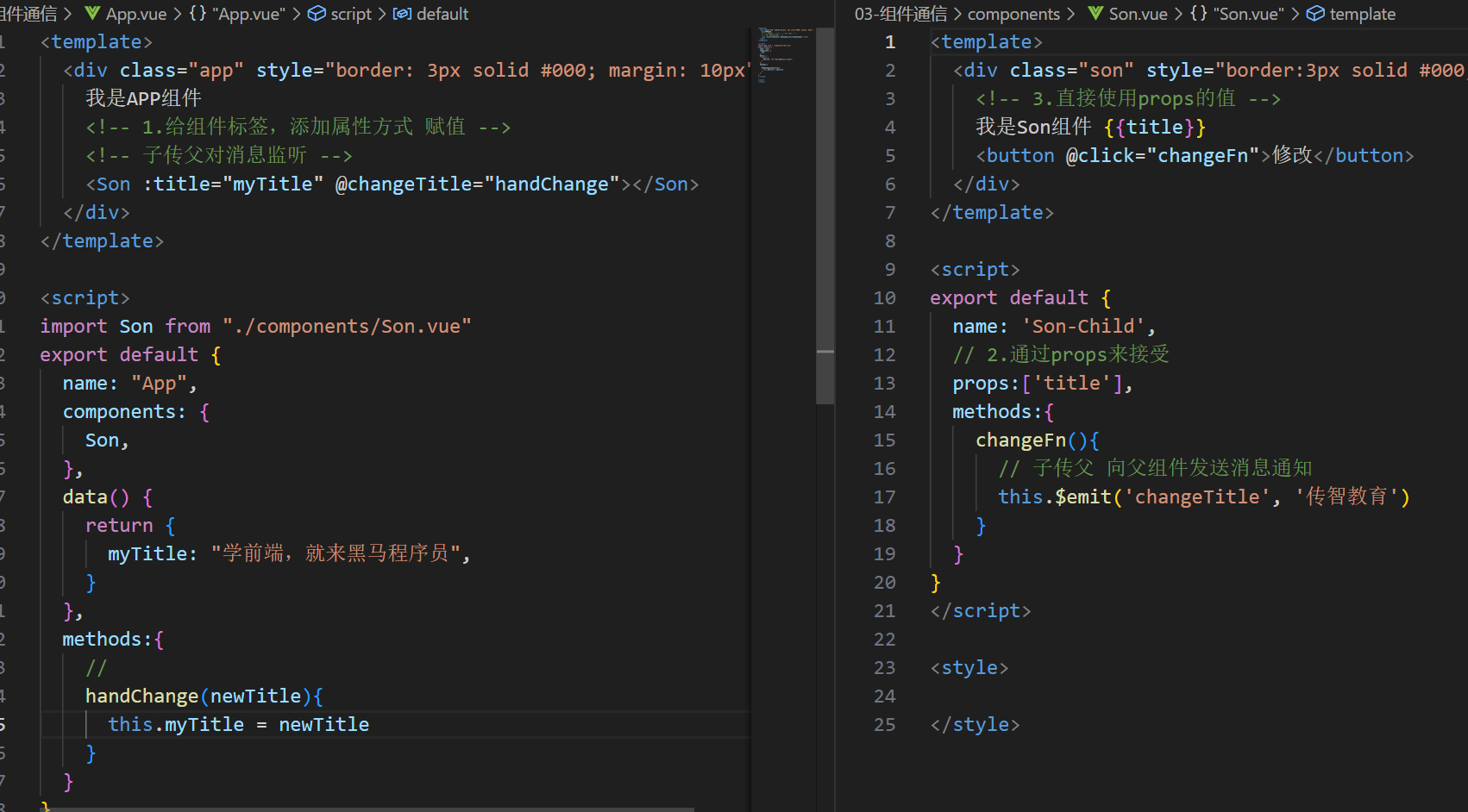Screen dimensions: 1468x812
Task: Click the 'myTitle: "学前端，就来黑马程序员"' line
Action: (289, 553)
